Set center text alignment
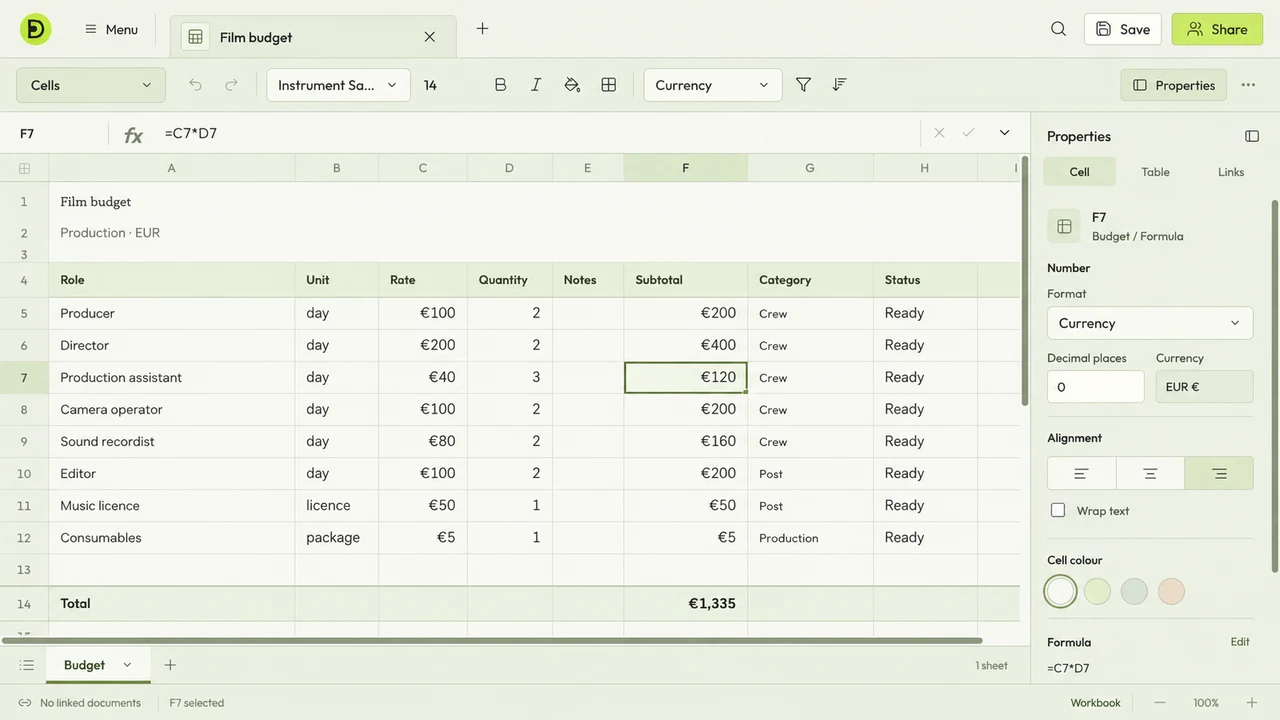Image resolution: width=1280 pixels, height=720 pixels. pyautogui.click(x=1150, y=473)
